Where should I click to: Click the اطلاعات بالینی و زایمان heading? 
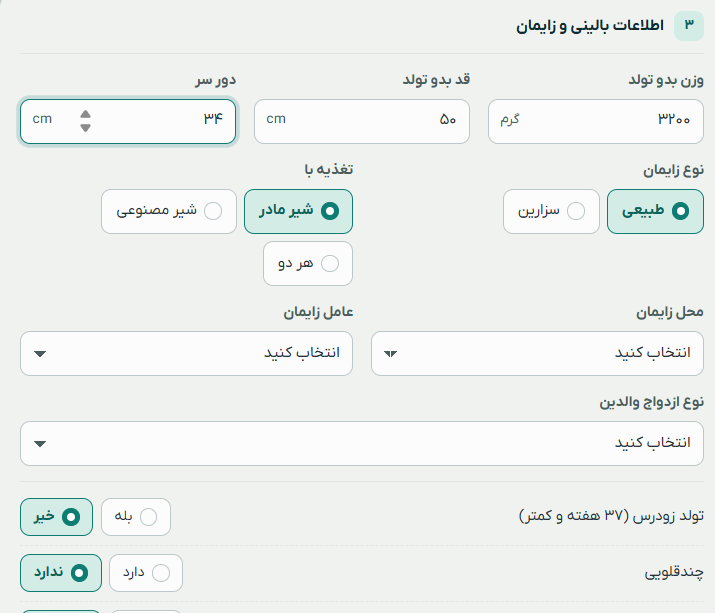[590, 26]
